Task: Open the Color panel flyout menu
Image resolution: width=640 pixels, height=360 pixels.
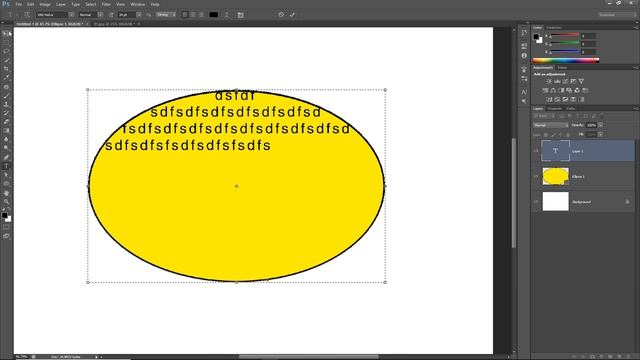Action: point(636,28)
